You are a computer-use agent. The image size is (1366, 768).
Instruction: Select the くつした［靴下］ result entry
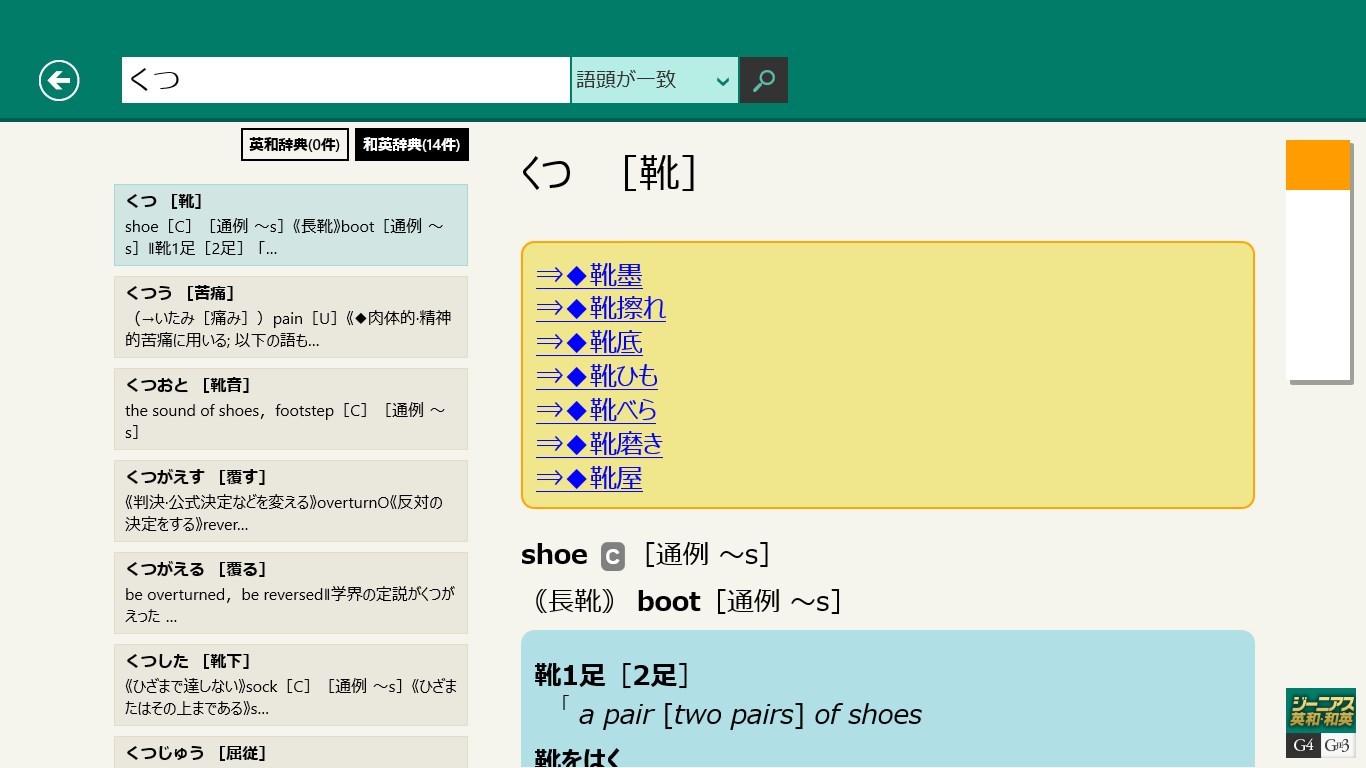[291, 685]
